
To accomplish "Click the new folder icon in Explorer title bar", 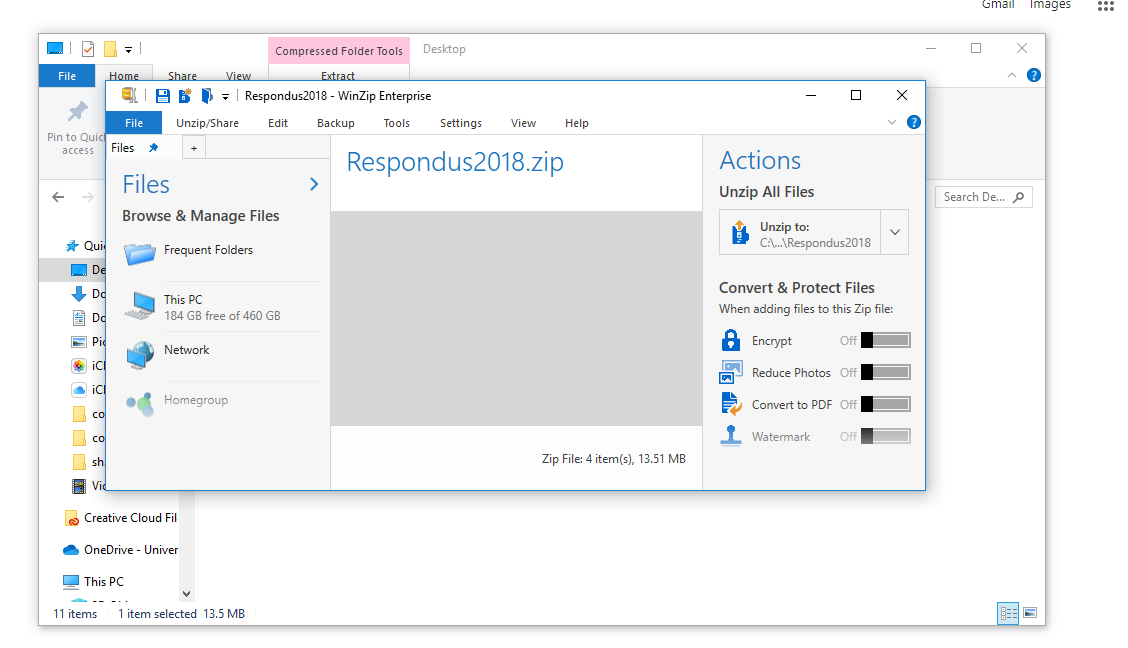I will click(110, 49).
